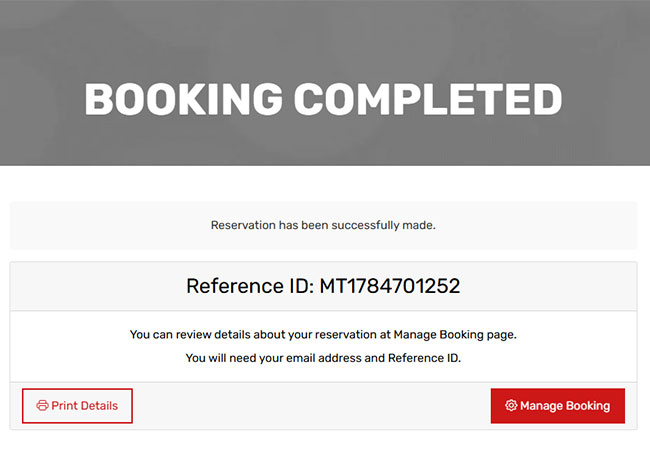Click the BOOKING COMPLETED heading
This screenshot has height=450, width=650.
(x=323, y=99)
